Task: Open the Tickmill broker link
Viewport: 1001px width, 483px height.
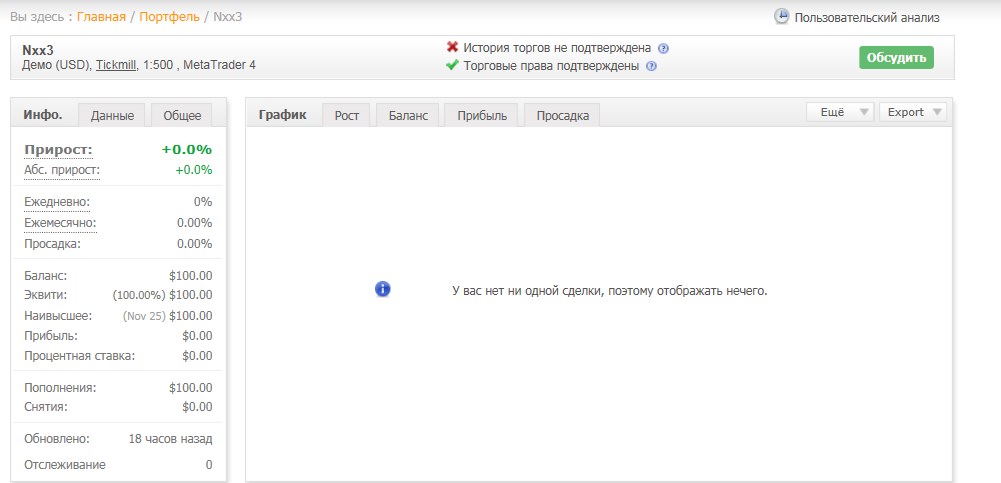Action: pos(116,64)
